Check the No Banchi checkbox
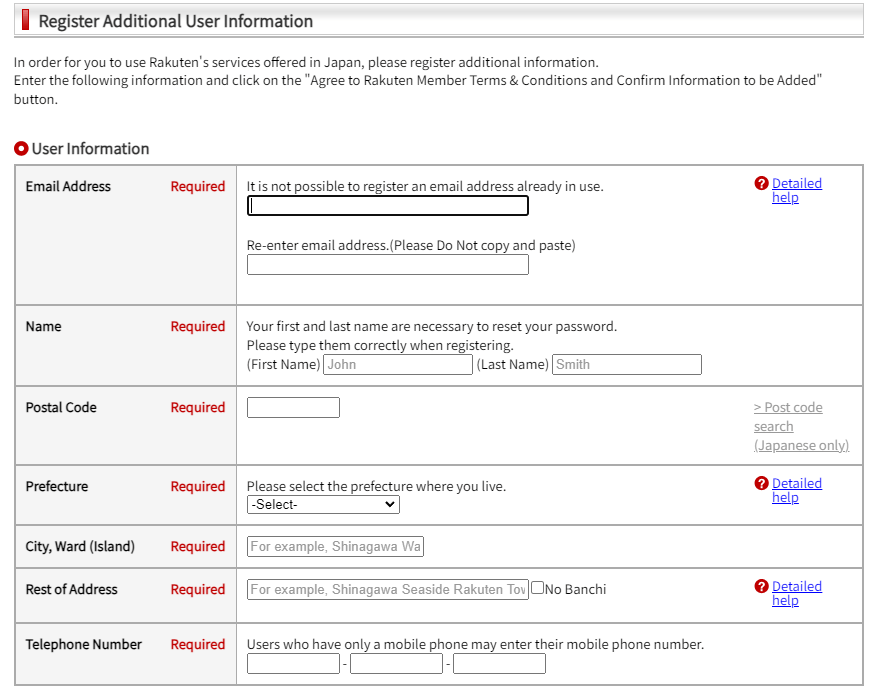873x697 pixels. point(537,588)
